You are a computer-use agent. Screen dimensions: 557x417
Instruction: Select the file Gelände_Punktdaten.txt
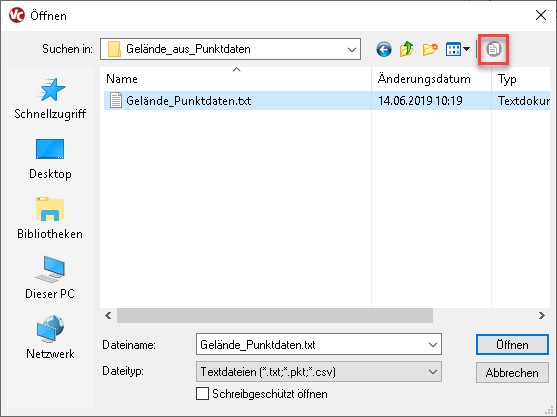(189, 101)
